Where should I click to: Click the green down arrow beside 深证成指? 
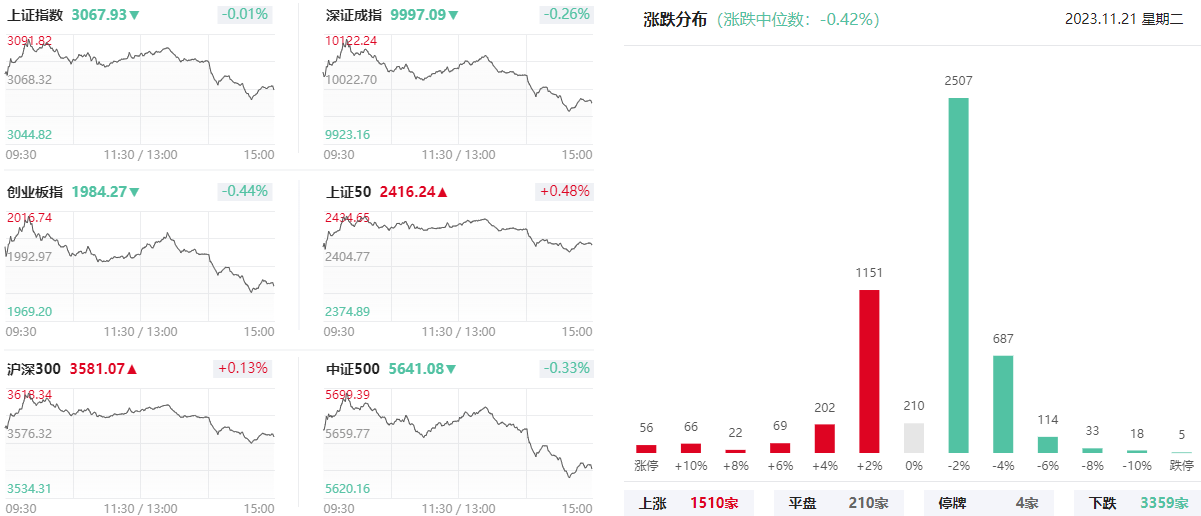453,15
